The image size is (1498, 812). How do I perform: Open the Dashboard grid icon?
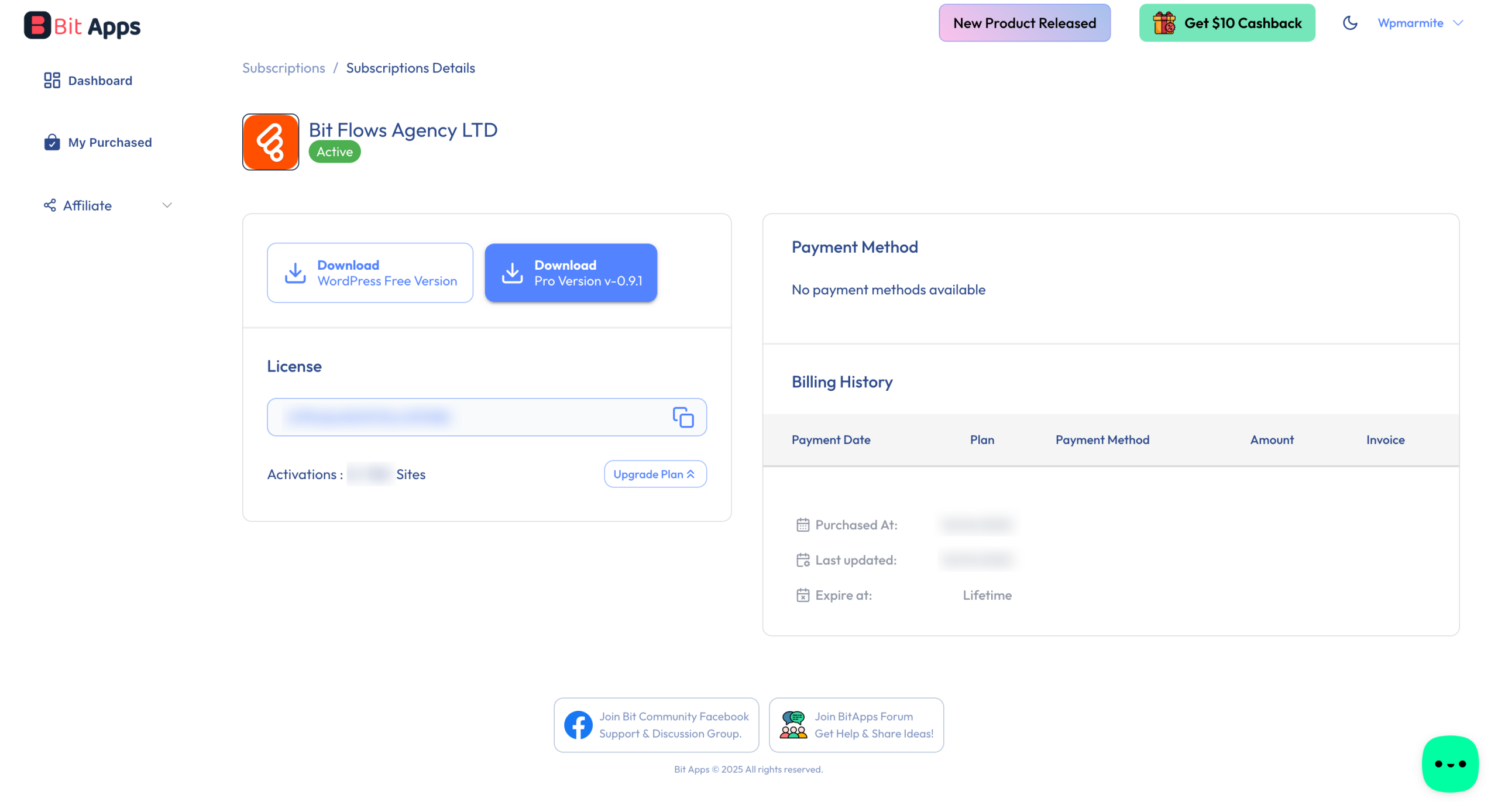coord(52,80)
